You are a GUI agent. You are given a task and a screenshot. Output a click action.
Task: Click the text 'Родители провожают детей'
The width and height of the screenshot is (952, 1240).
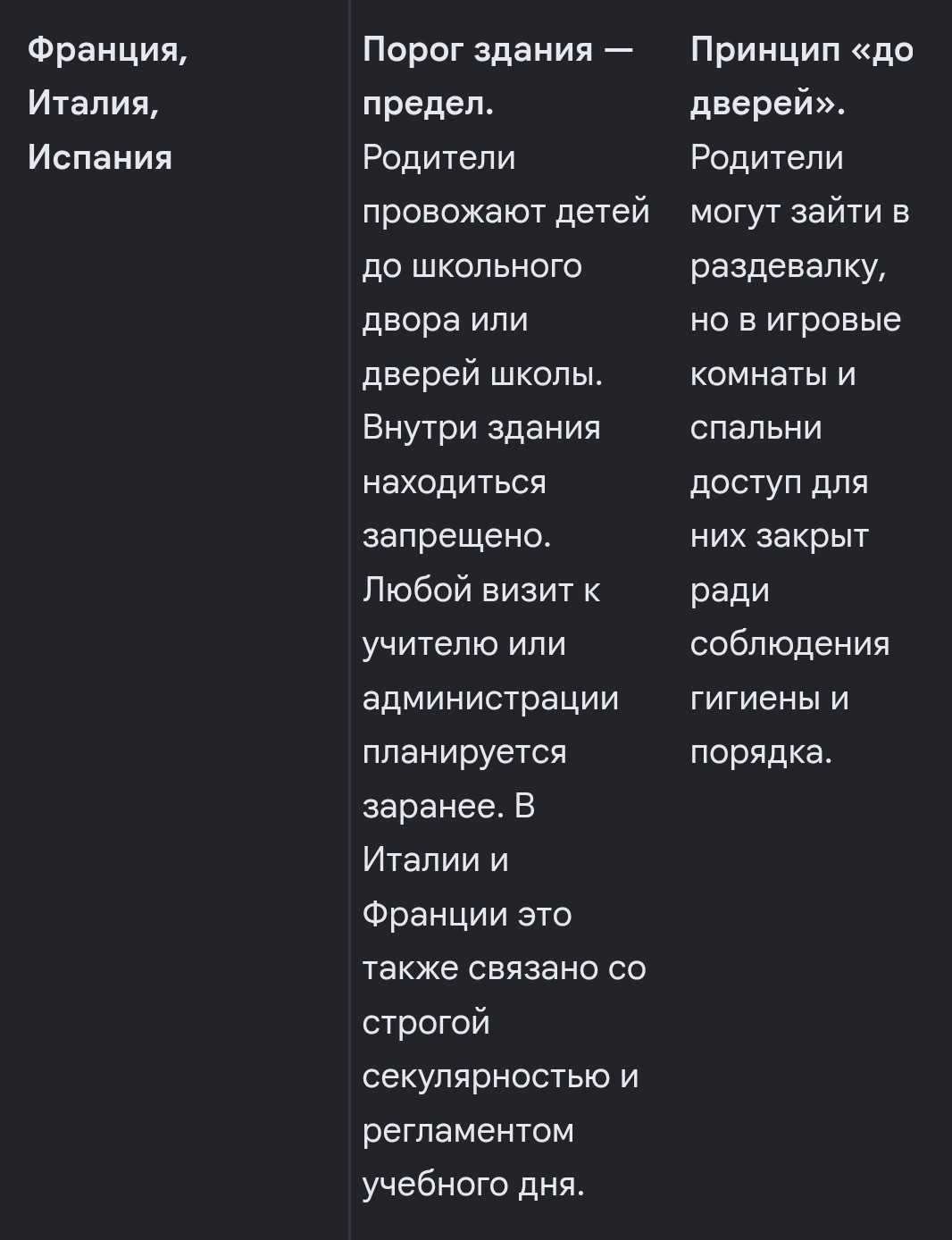(x=505, y=185)
